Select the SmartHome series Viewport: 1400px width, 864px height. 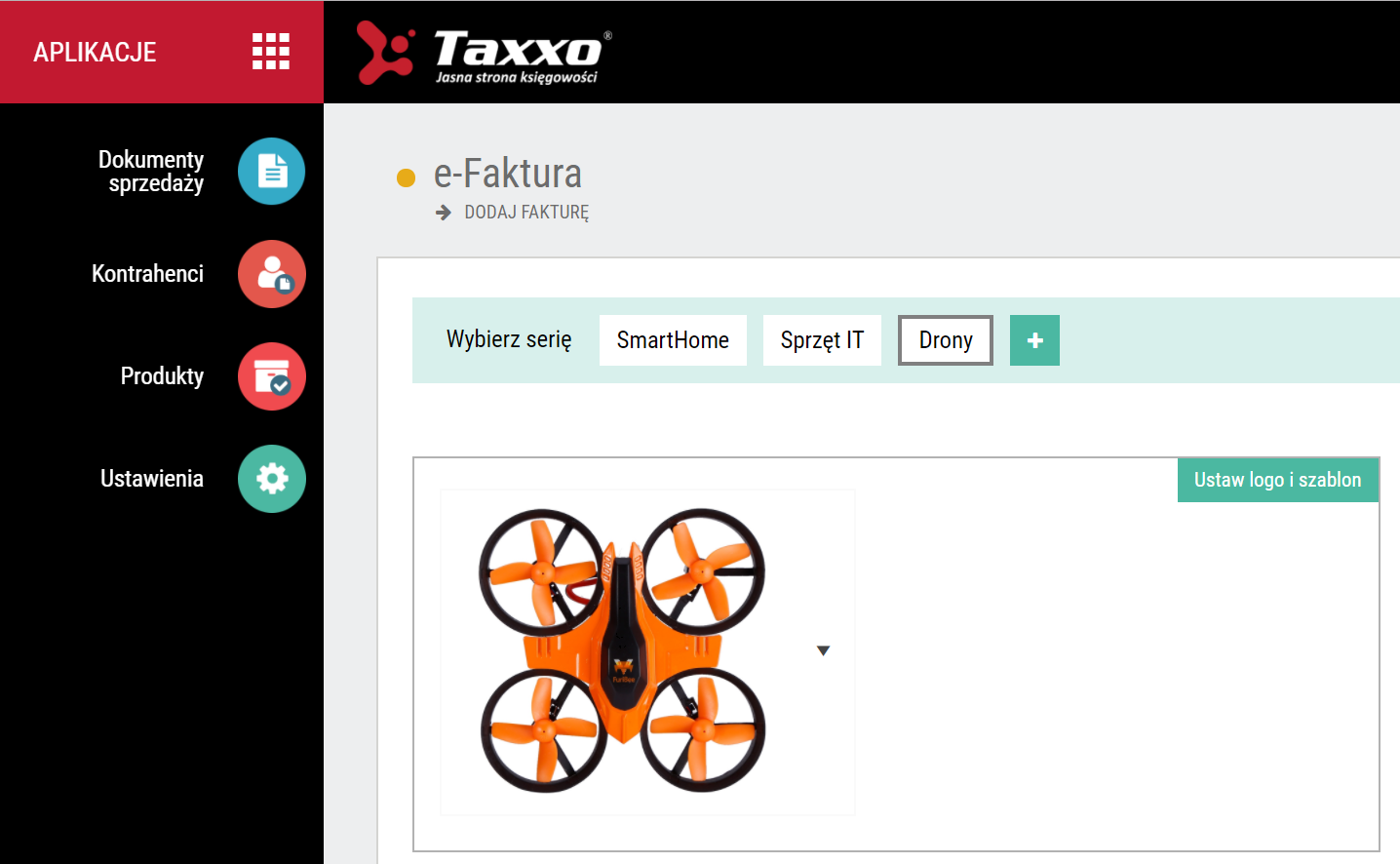click(673, 340)
